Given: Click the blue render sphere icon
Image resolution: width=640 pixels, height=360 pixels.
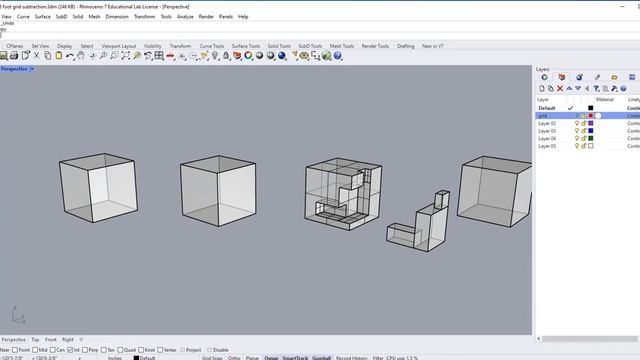Looking at the screenshot, I should (282, 56).
